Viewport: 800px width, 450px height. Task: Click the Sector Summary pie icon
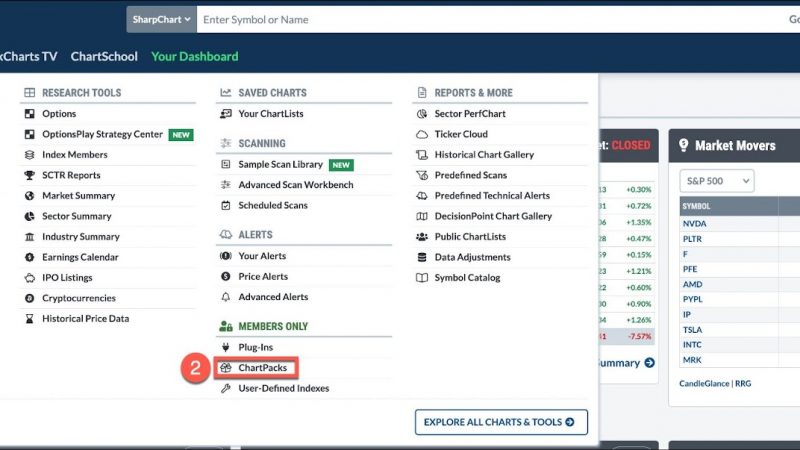point(30,216)
